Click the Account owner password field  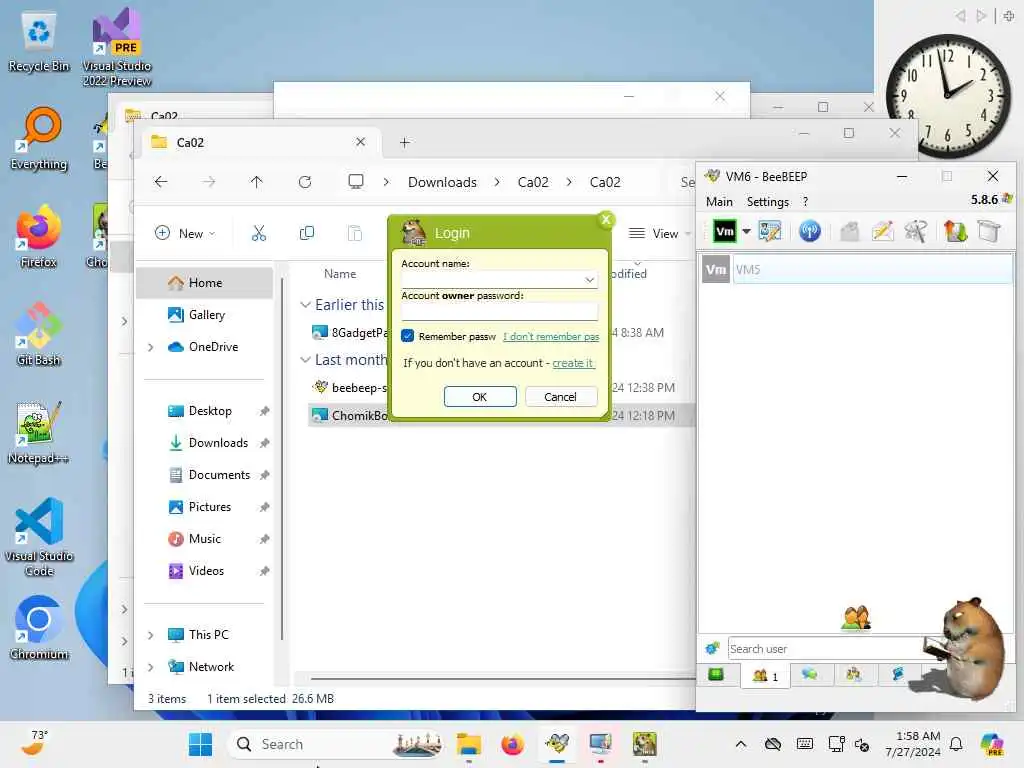499,312
